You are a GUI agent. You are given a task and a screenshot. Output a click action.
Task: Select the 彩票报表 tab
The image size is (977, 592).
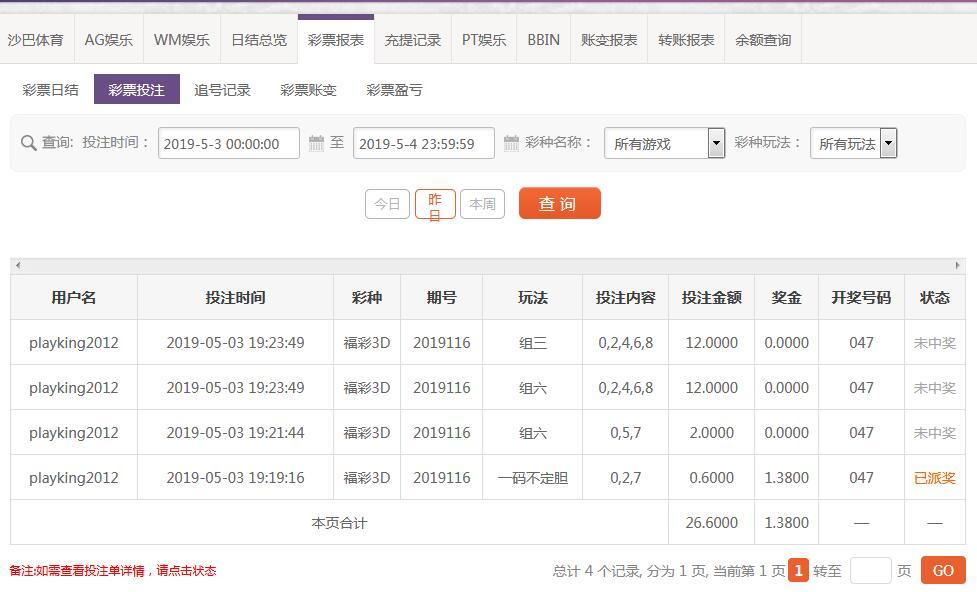pyautogui.click(x=336, y=40)
